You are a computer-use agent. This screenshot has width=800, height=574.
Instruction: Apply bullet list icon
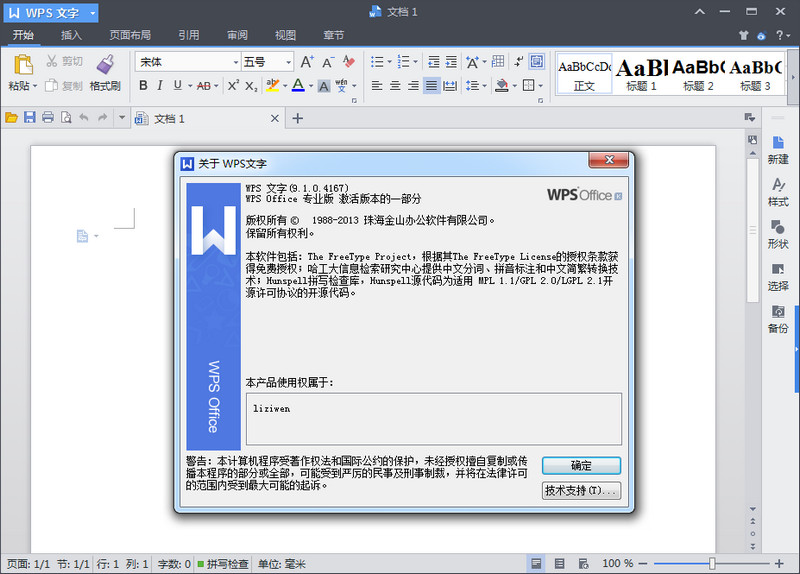click(x=377, y=62)
